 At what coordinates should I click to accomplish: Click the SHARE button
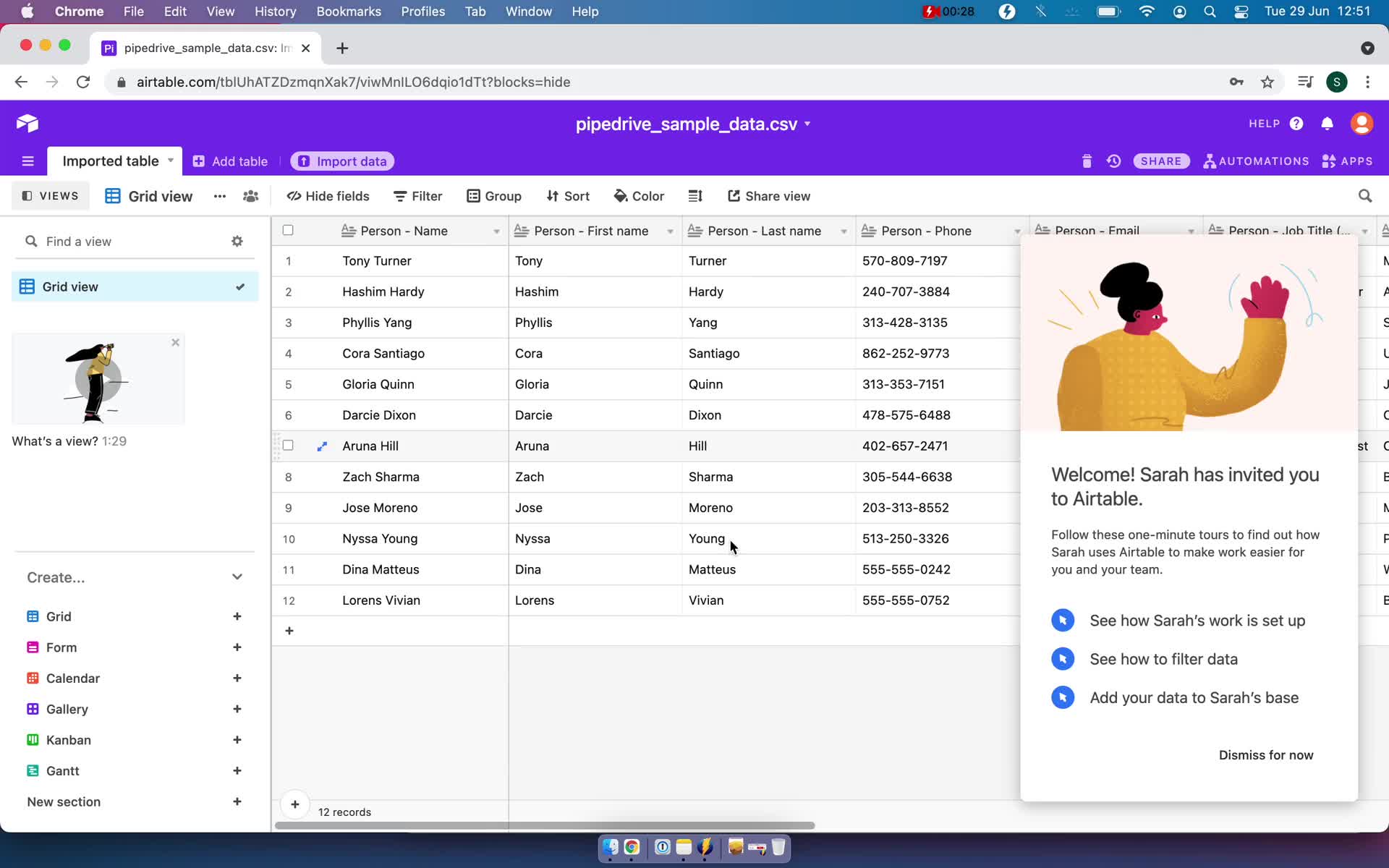tap(1161, 161)
